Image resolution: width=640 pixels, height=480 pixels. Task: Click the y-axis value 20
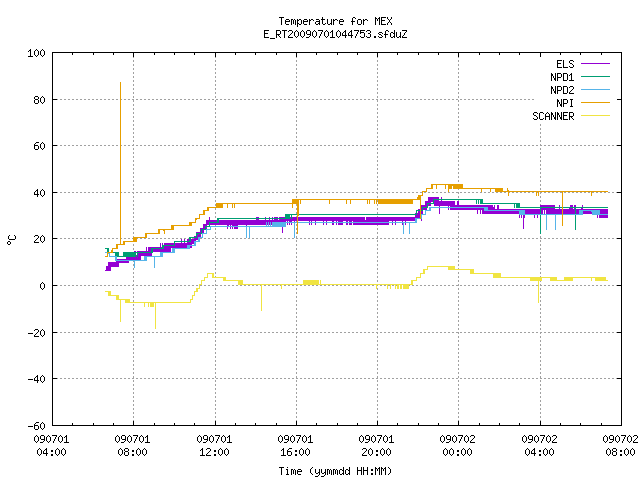coord(39,239)
